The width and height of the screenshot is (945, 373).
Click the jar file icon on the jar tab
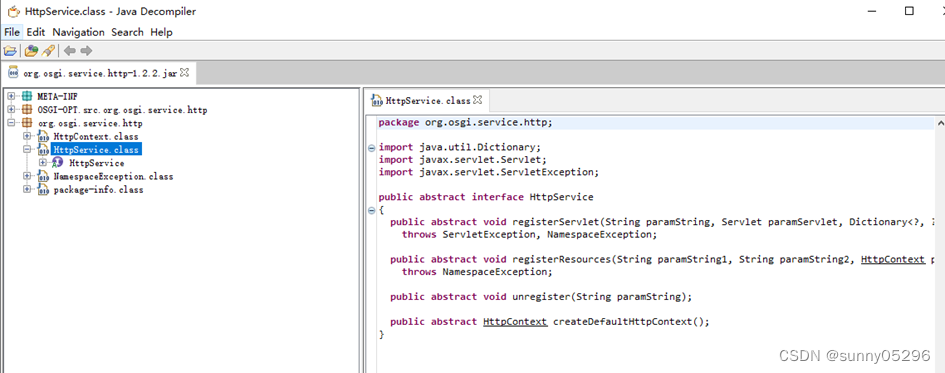click(x=13, y=73)
